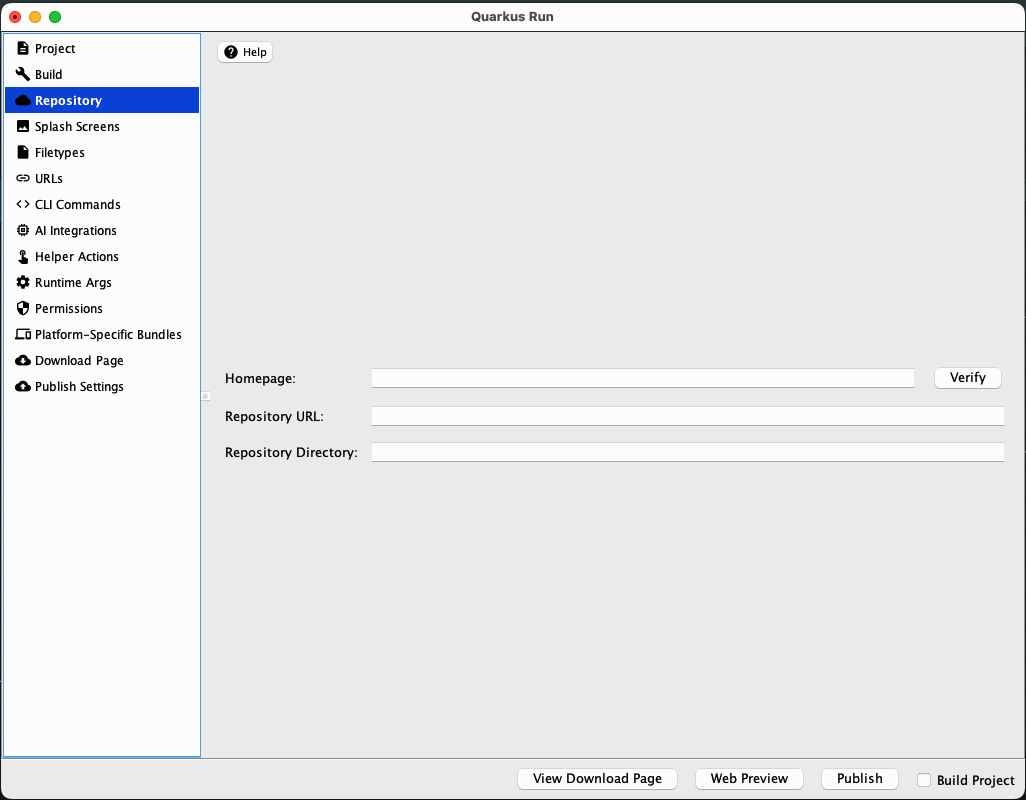
Task: Go to the Filetypes section
Action: pos(102,152)
